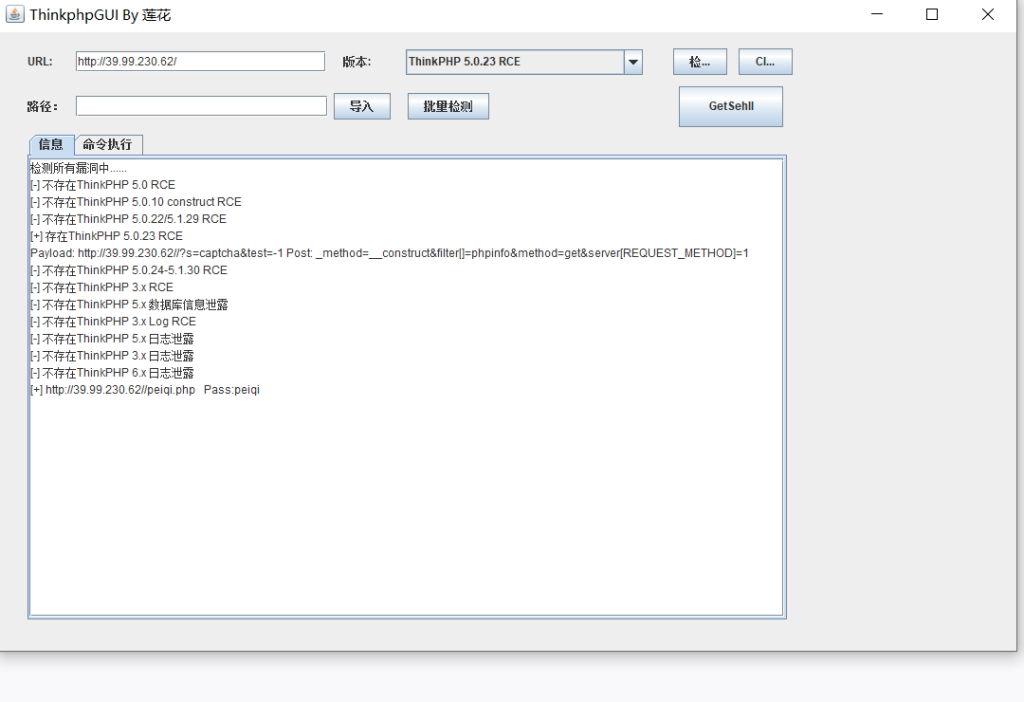
Task: Click the Java app icon in title bar
Action: point(14,15)
